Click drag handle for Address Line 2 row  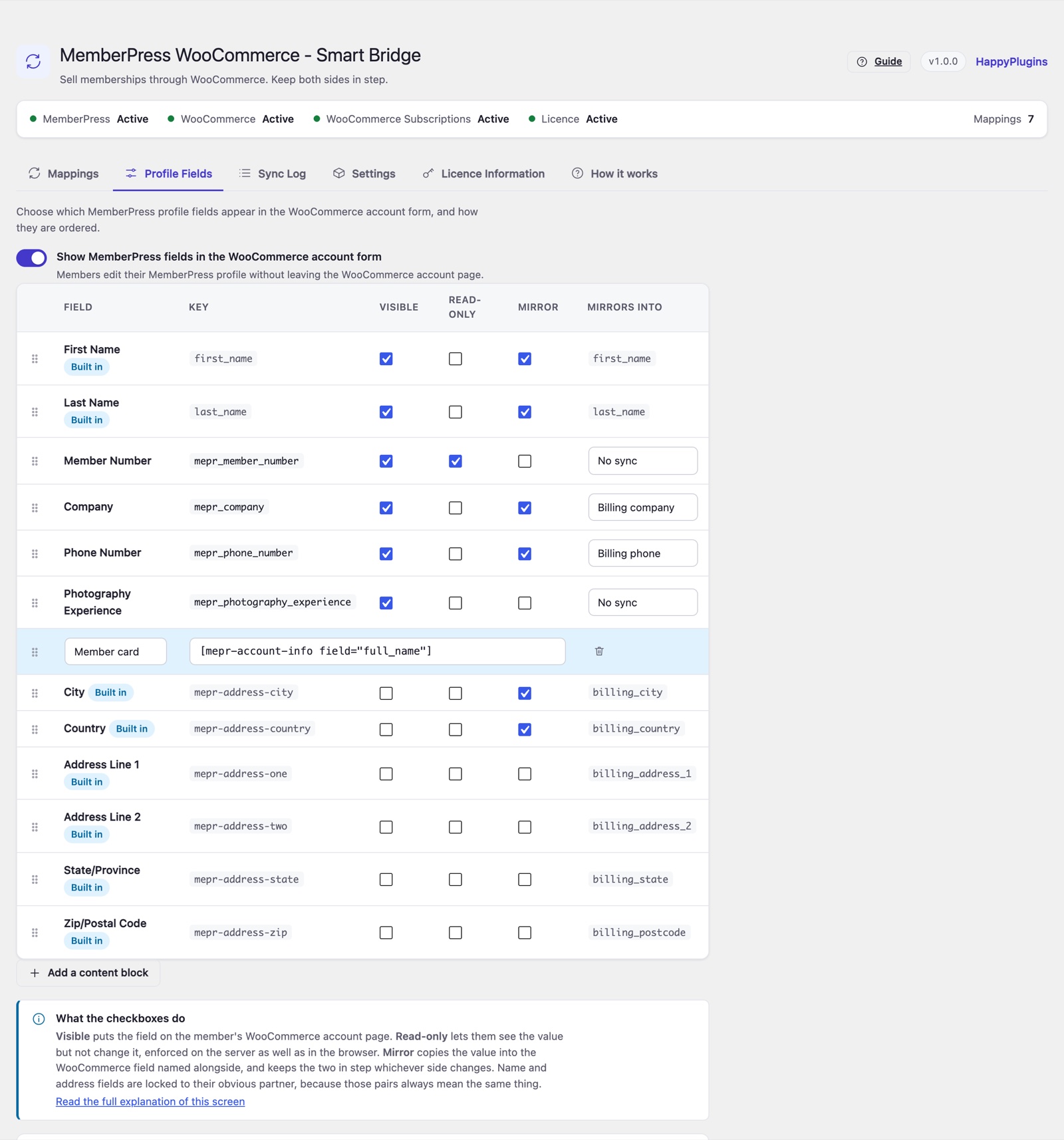[x=35, y=827]
